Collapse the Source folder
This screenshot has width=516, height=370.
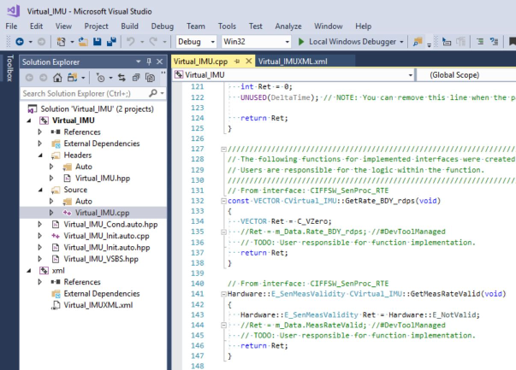pos(40,190)
